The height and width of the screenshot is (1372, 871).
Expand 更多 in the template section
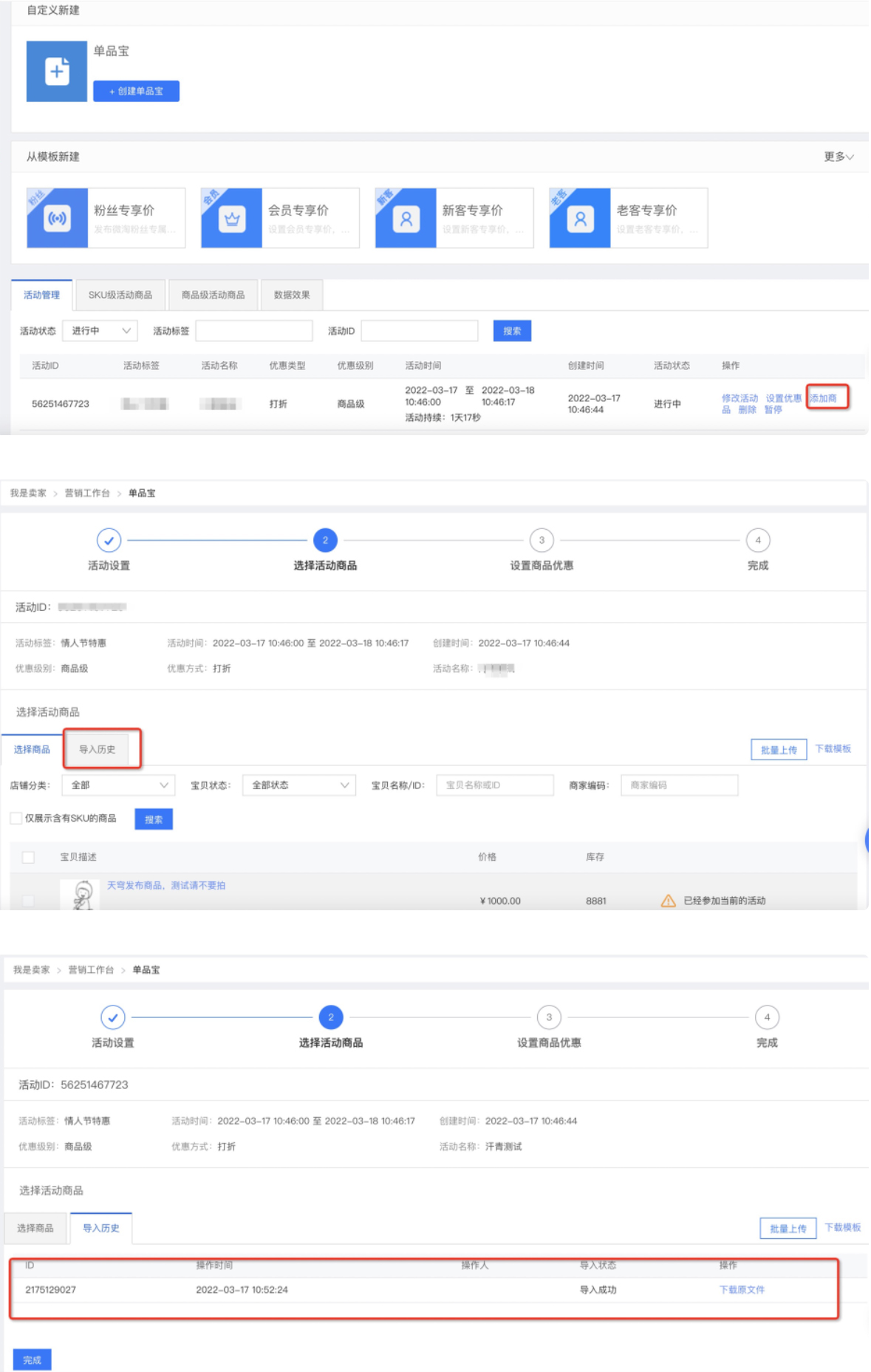pyautogui.click(x=838, y=157)
